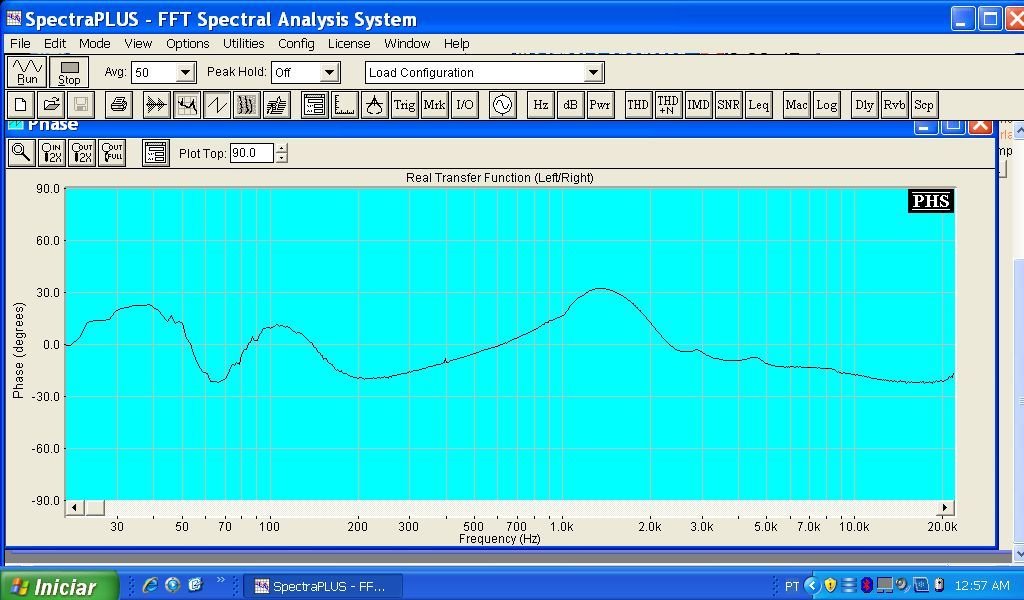Screen dimensions: 1024x600
Task: Toggle the SNR measurement utility
Action: coord(728,105)
